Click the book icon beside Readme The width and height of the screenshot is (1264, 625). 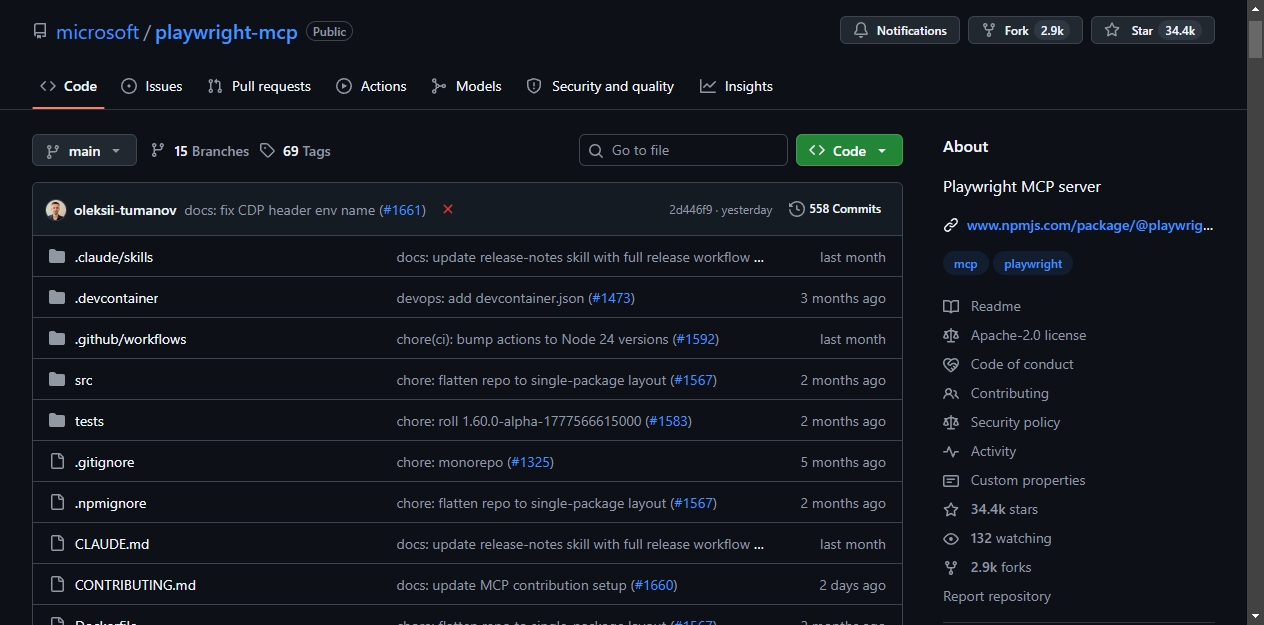pyautogui.click(x=951, y=306)
